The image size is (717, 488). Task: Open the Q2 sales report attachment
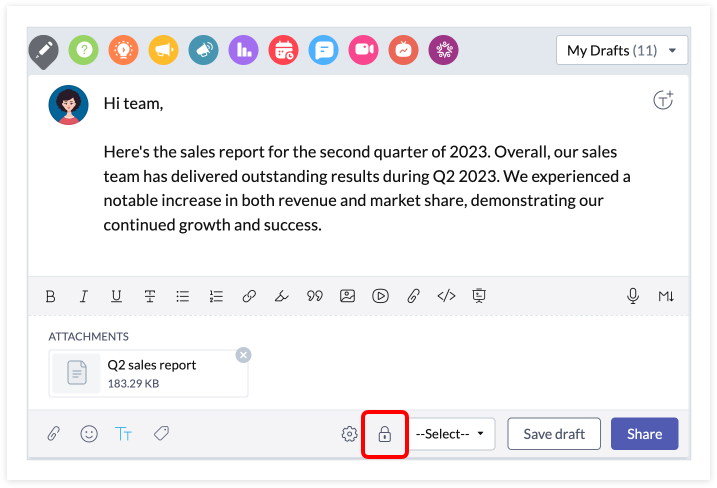tap(148, 374)
